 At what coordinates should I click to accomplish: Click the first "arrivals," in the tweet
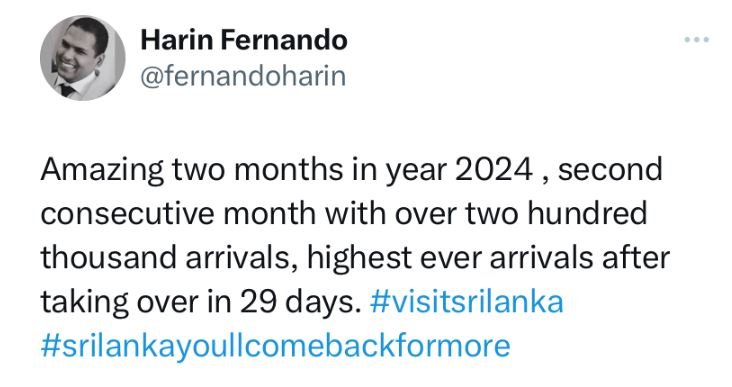pos(241,258)
